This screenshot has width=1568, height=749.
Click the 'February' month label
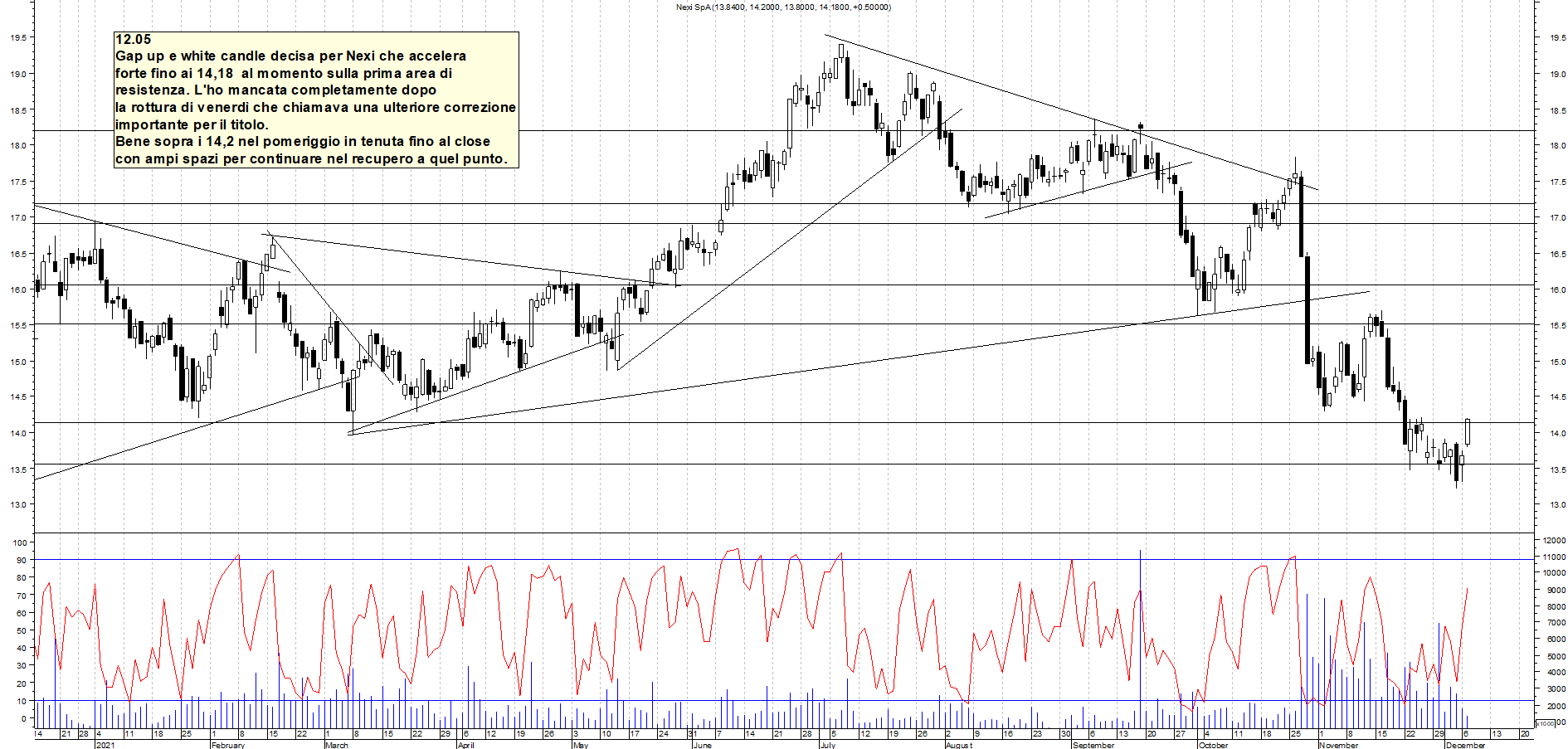pyautogui.click(x=228, y=745)
